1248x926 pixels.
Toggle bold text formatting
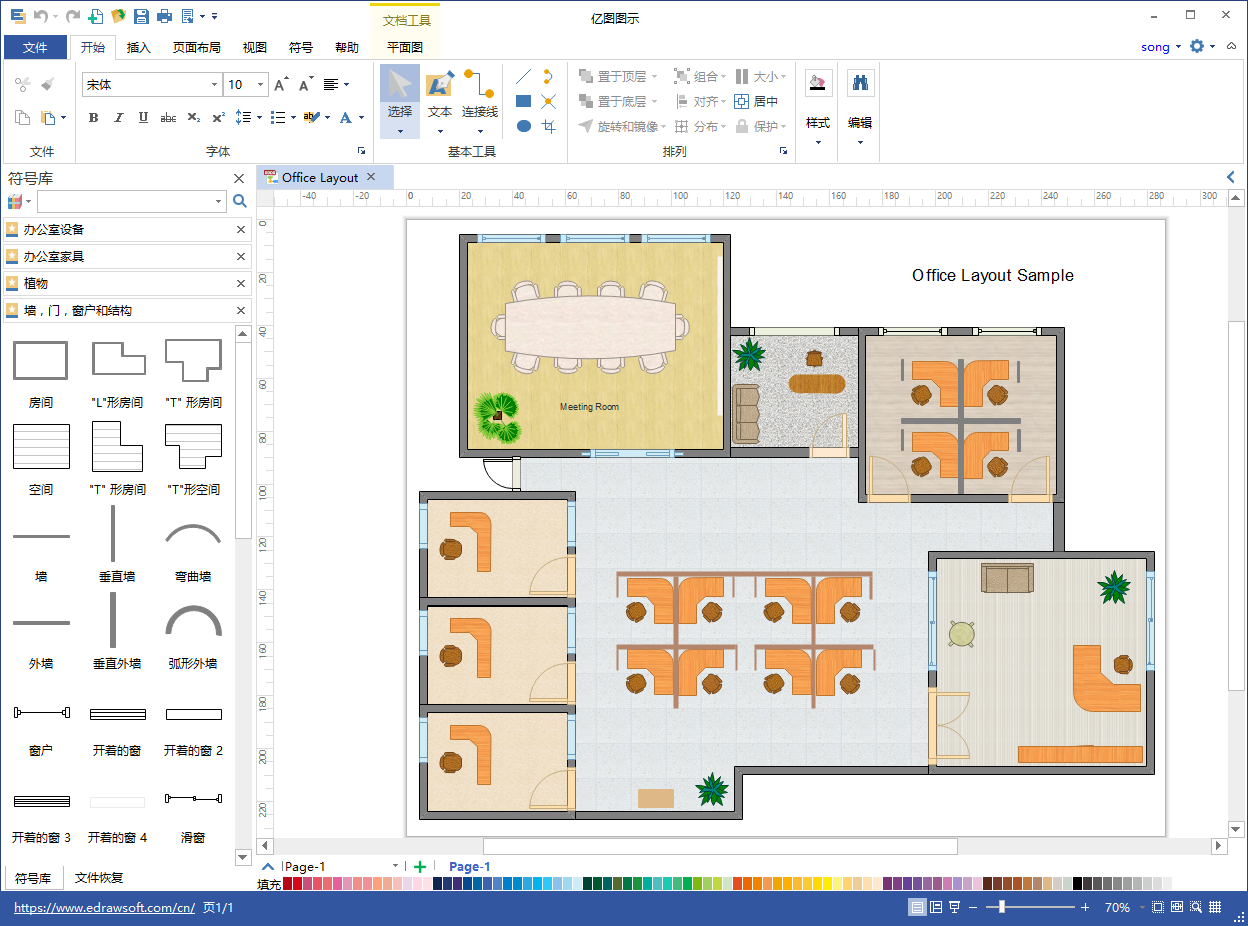[94, 118]
